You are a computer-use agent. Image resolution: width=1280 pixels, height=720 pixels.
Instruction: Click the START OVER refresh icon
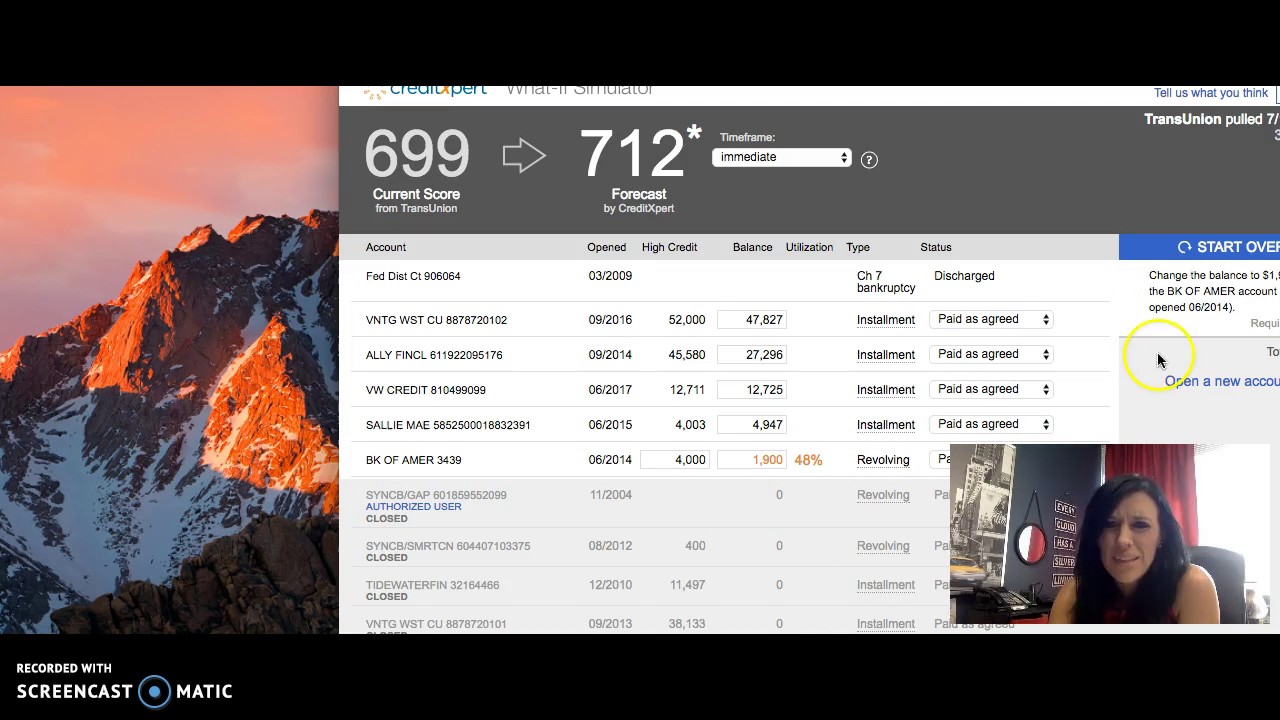[1184, 247]
